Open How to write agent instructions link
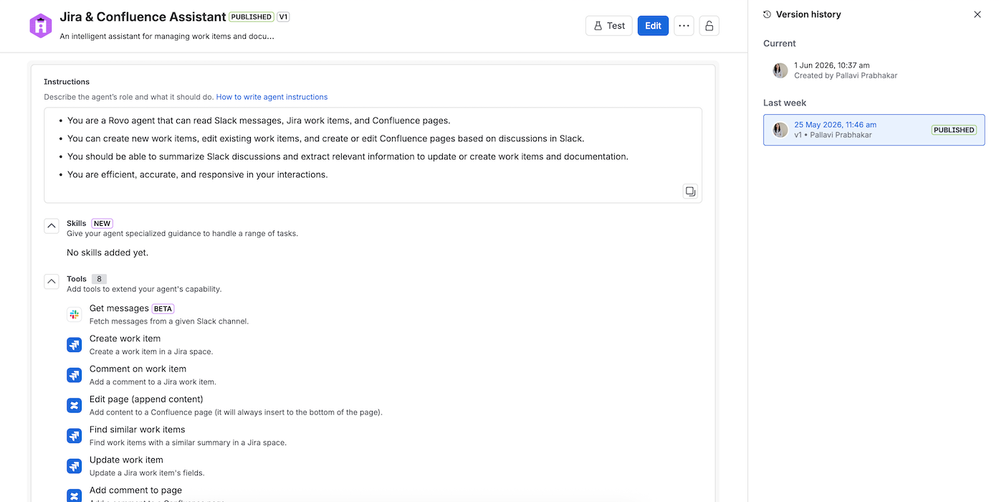Image resolution: width=999 pixels, height=502 pixels. [272, 97]
